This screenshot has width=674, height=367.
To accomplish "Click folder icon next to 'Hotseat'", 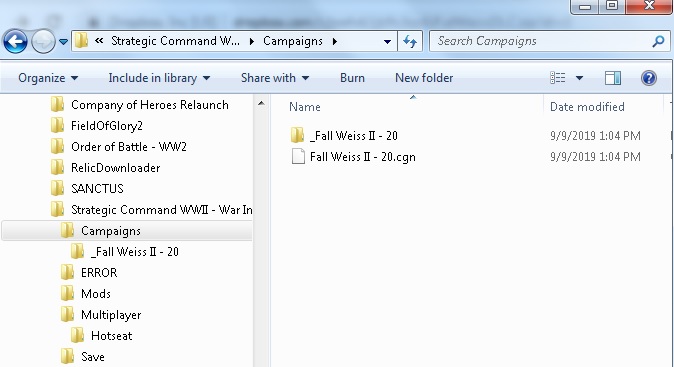I will (77, 336).
